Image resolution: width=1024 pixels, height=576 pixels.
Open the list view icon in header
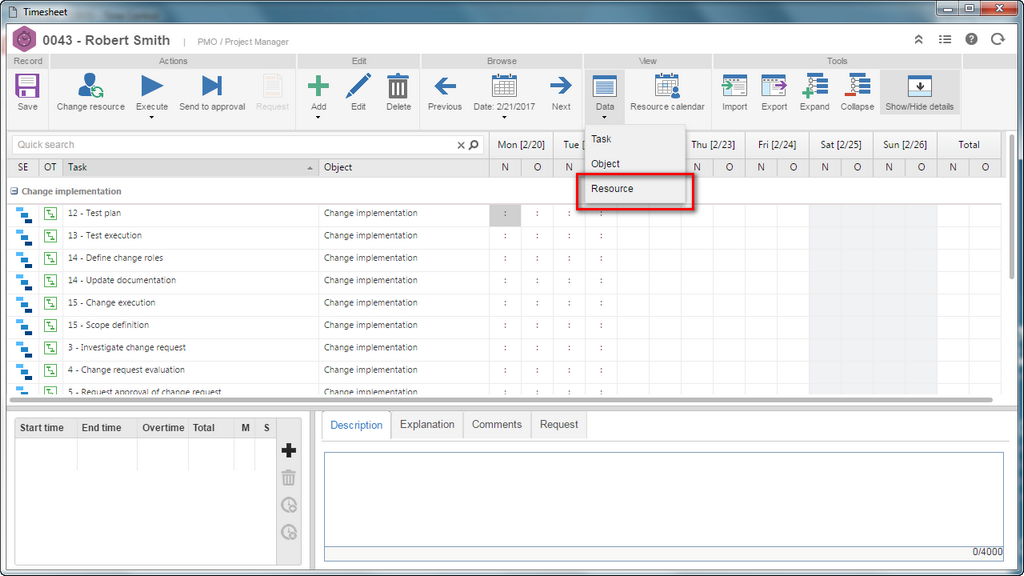(x=944, y=39)
